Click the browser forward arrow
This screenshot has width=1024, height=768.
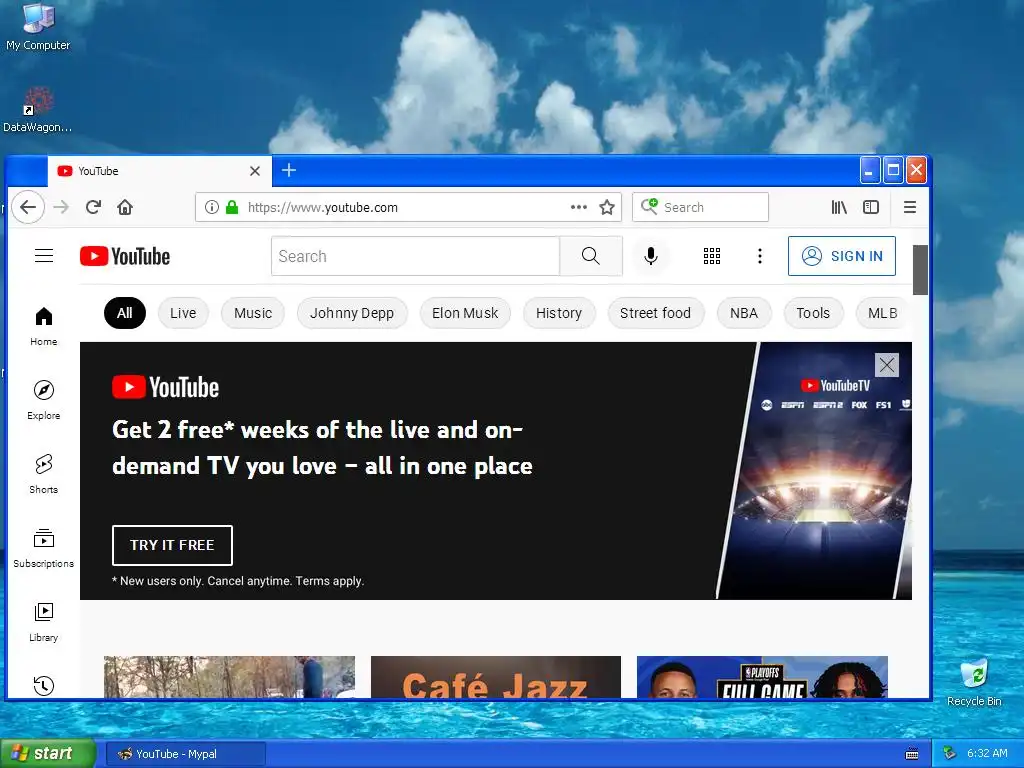click(61, 207)
